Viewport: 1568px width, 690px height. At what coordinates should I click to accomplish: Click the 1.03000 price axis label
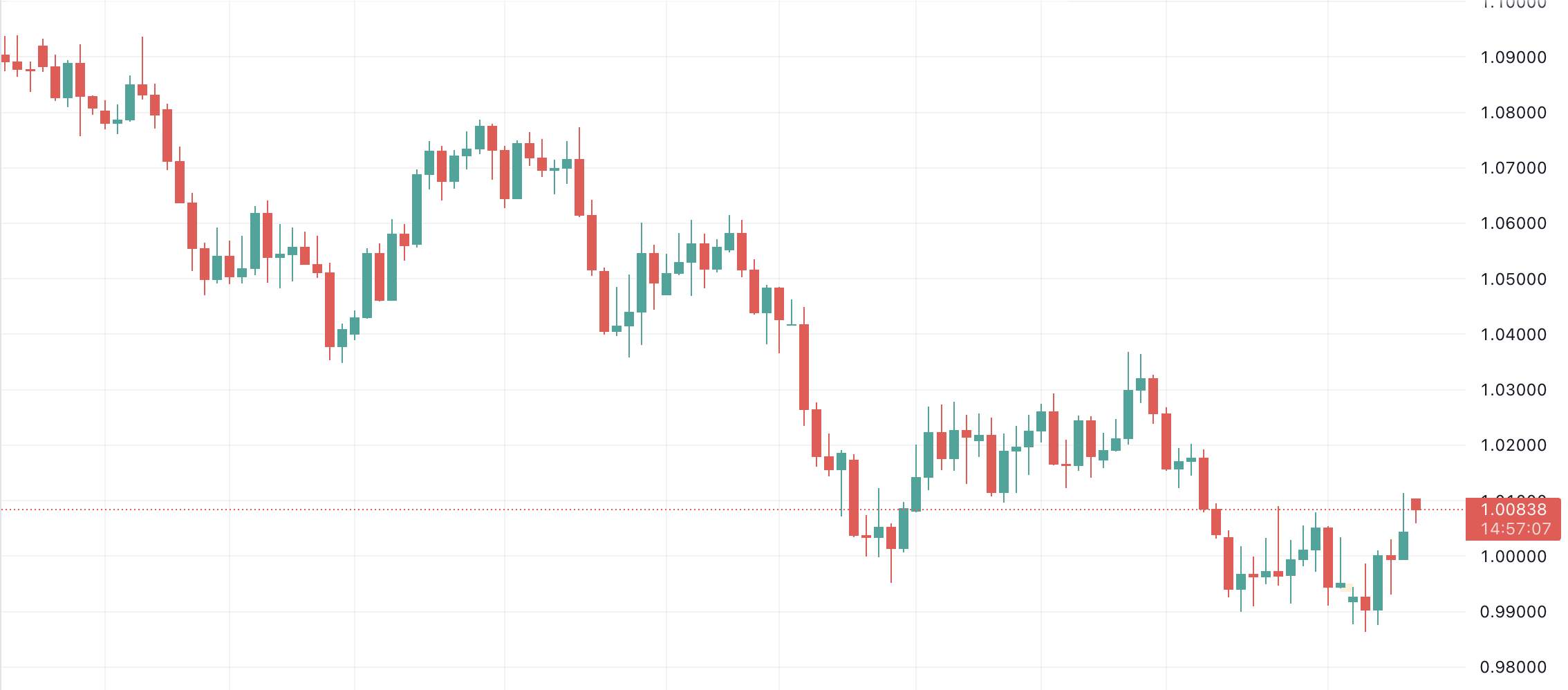tap(1513, 390)
